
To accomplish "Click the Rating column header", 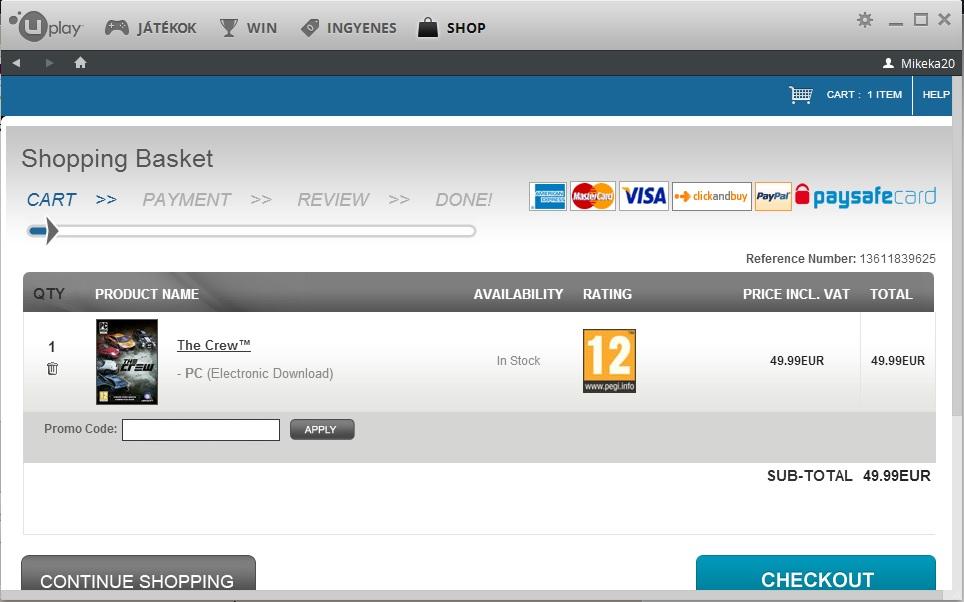I will (x=607, y=294).
